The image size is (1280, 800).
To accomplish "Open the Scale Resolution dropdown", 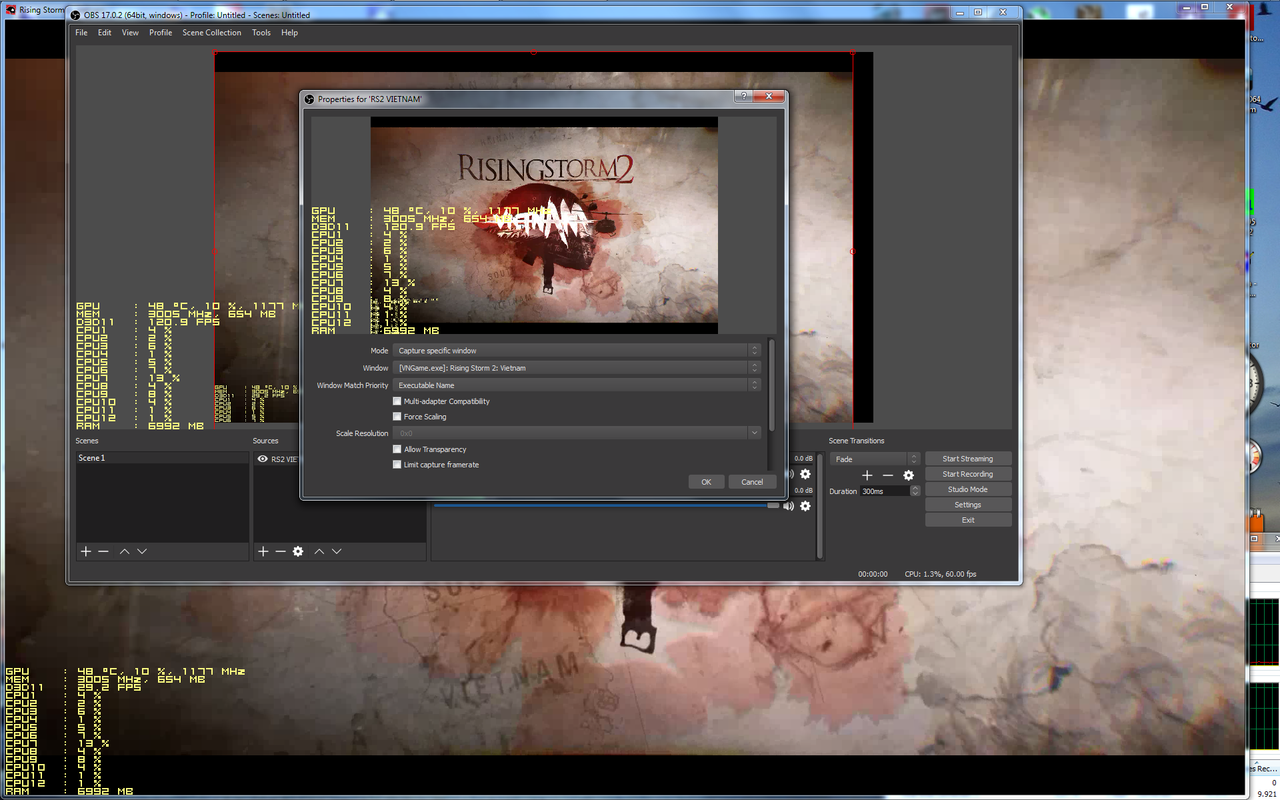I will [x=577, y=433].
